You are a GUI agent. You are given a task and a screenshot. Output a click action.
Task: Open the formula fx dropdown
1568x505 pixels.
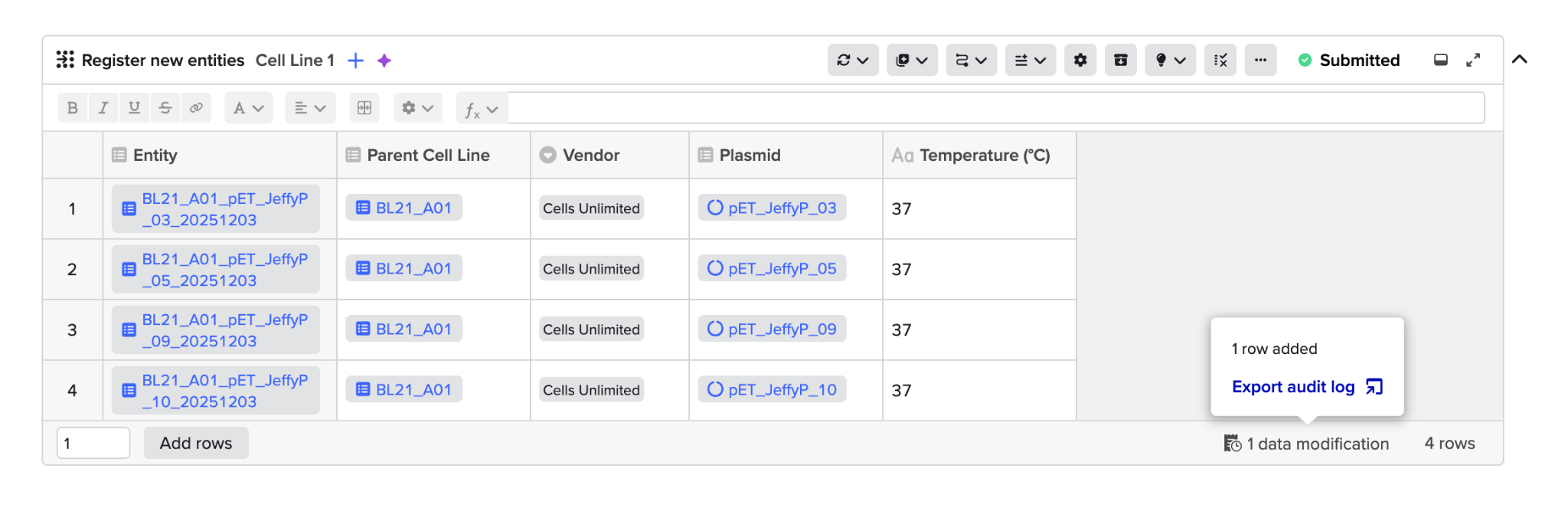[x=481, y=110]
